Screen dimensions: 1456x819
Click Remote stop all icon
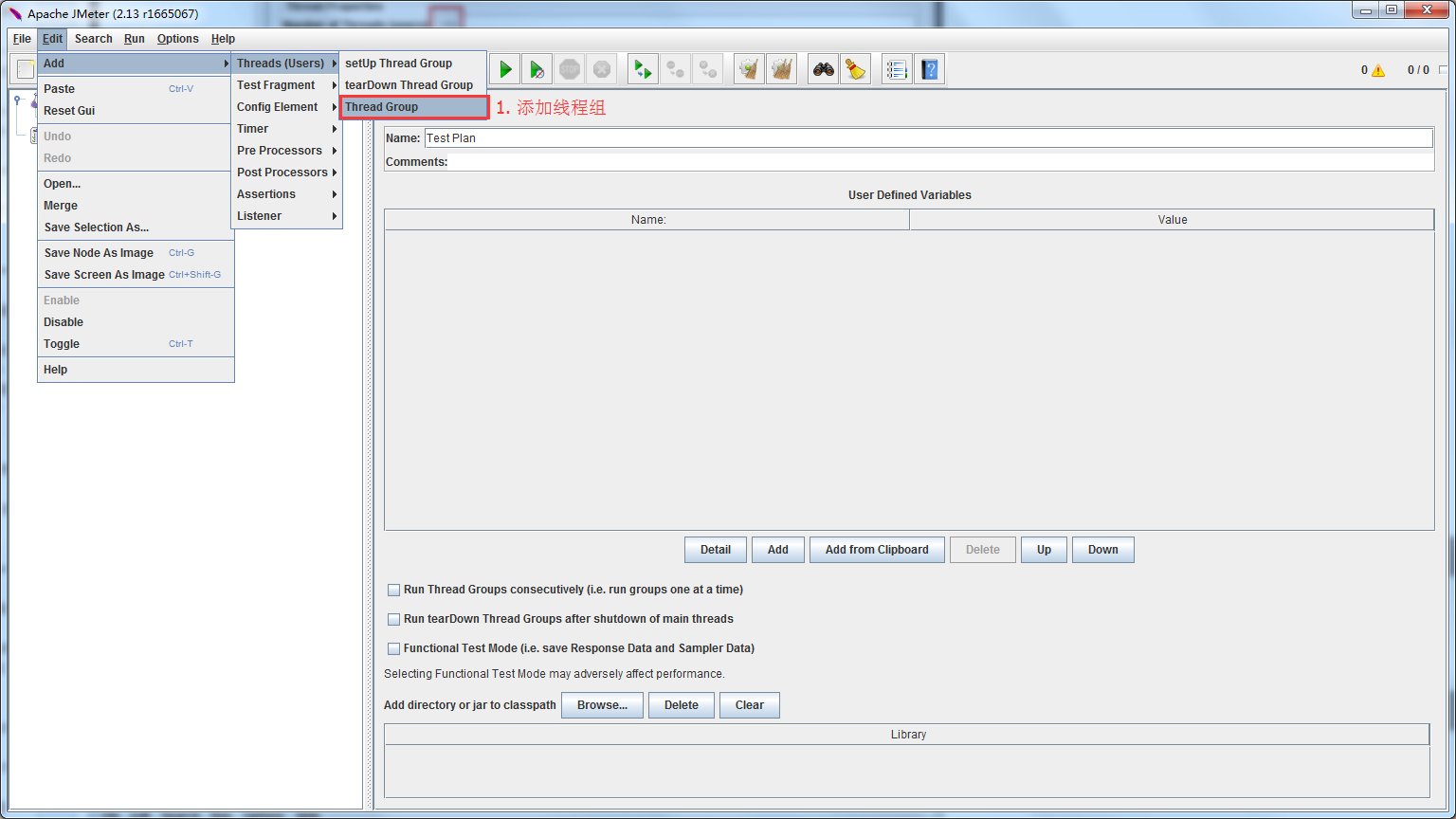pos(675,69)
